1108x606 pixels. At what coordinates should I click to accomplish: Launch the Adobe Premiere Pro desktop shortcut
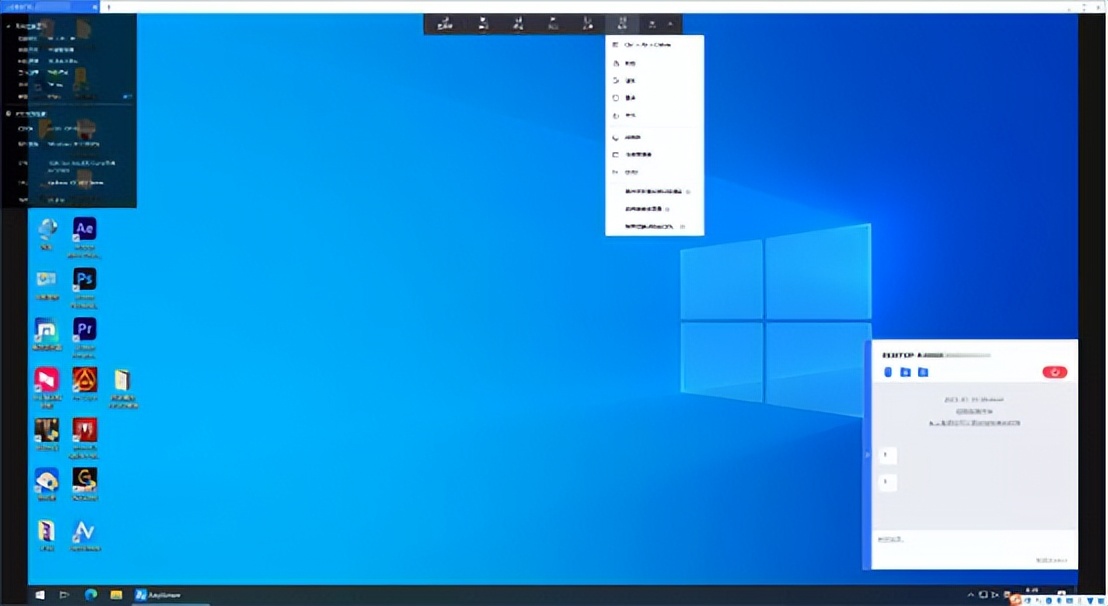(85, 329)
